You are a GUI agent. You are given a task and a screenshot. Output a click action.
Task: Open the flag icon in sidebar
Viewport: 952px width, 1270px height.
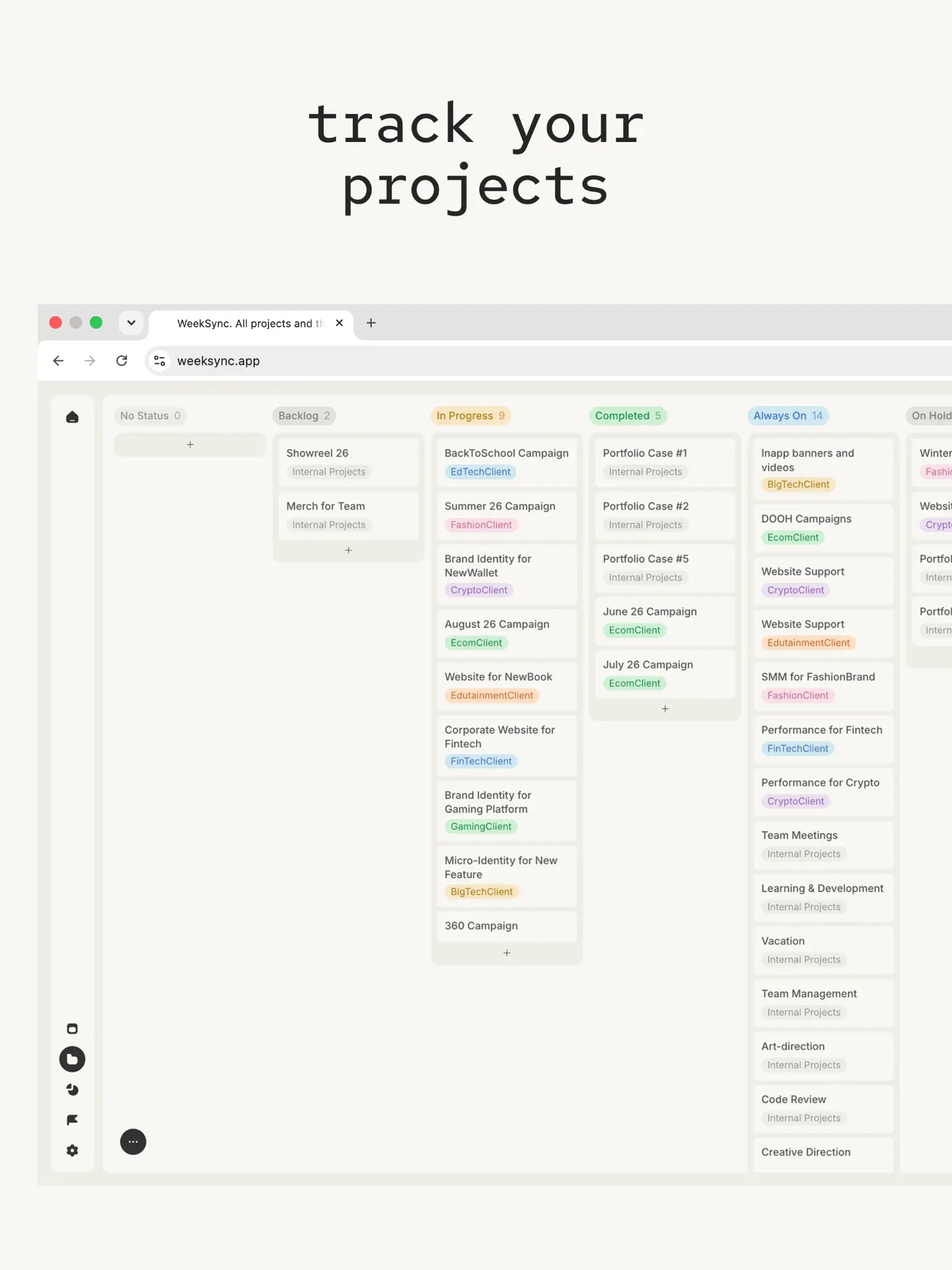tap(72, 1120)
